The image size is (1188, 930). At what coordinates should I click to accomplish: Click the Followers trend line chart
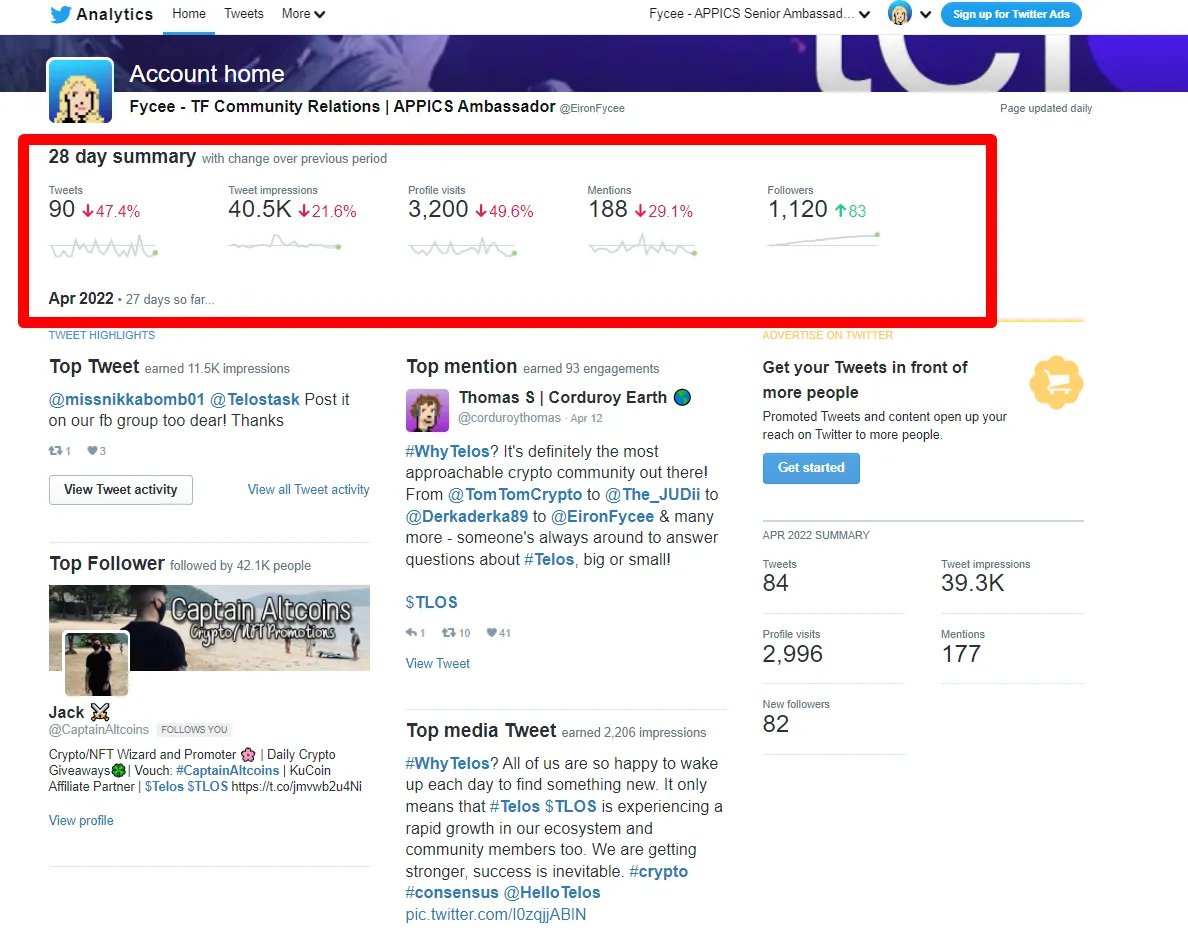pos(824,240)
